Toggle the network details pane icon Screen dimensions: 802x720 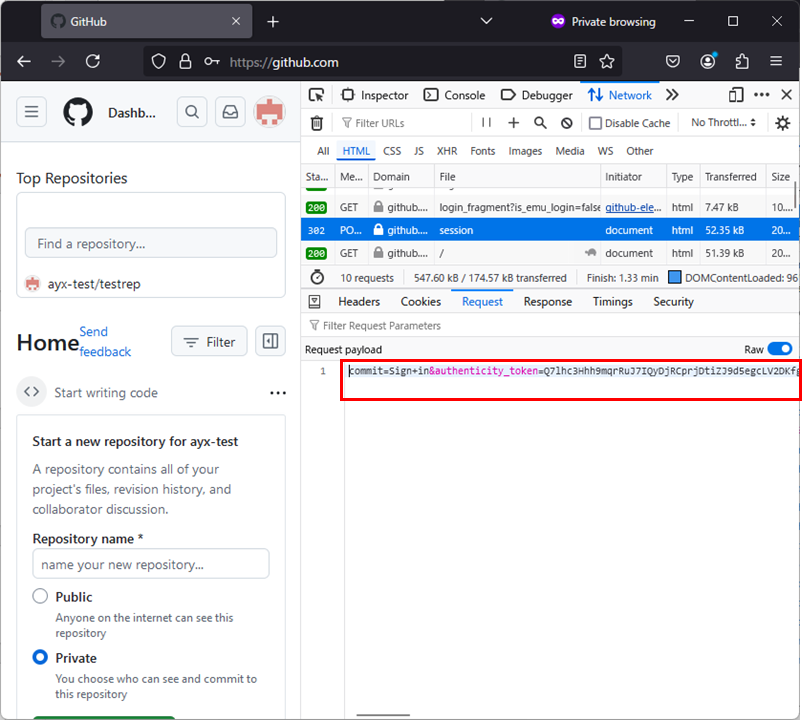point(315,302)
